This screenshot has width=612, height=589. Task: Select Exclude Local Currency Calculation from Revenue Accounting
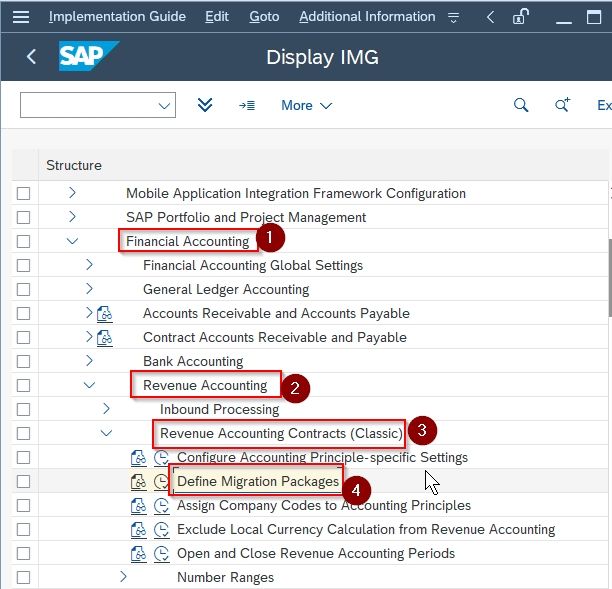(366, 530)
